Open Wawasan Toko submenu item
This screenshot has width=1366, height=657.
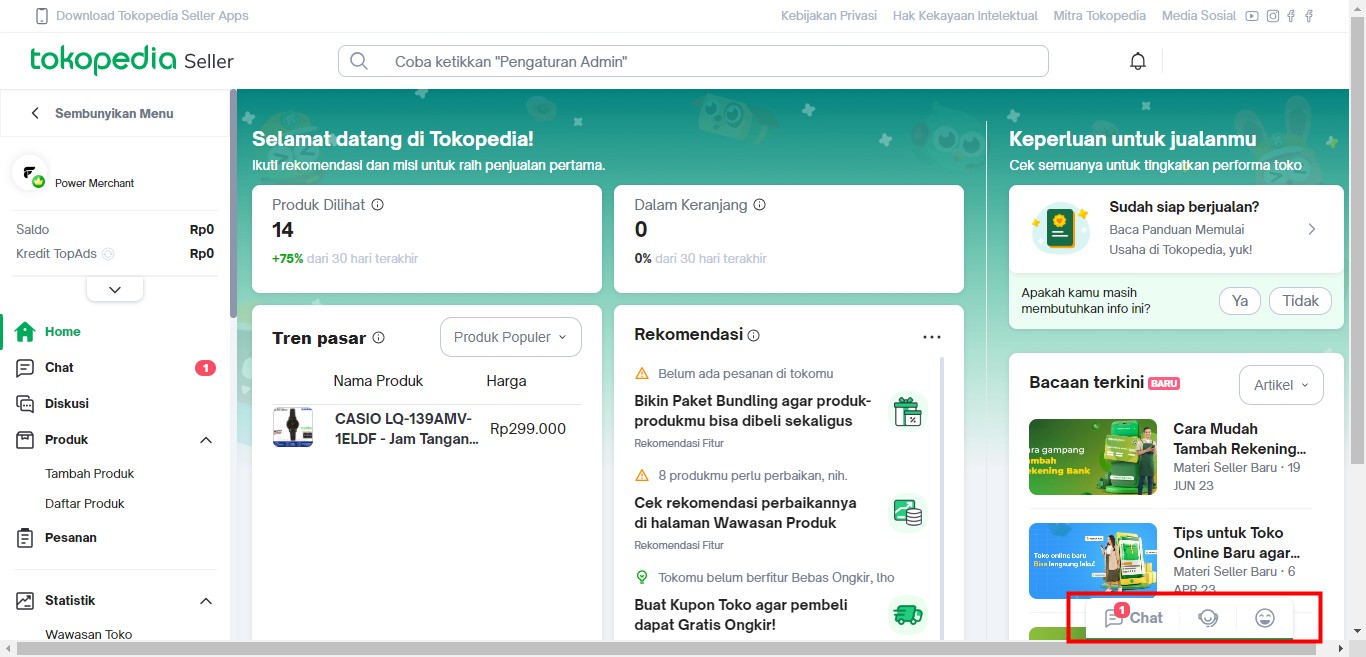(89, 634)
